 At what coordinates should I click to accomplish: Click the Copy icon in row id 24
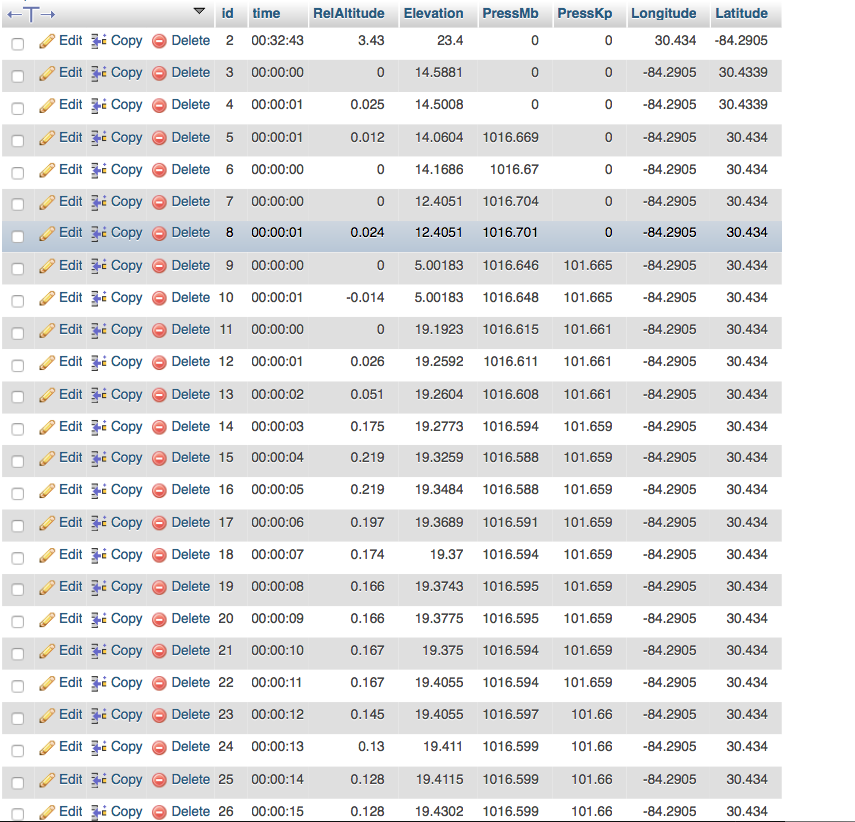[x=98, y=747]
